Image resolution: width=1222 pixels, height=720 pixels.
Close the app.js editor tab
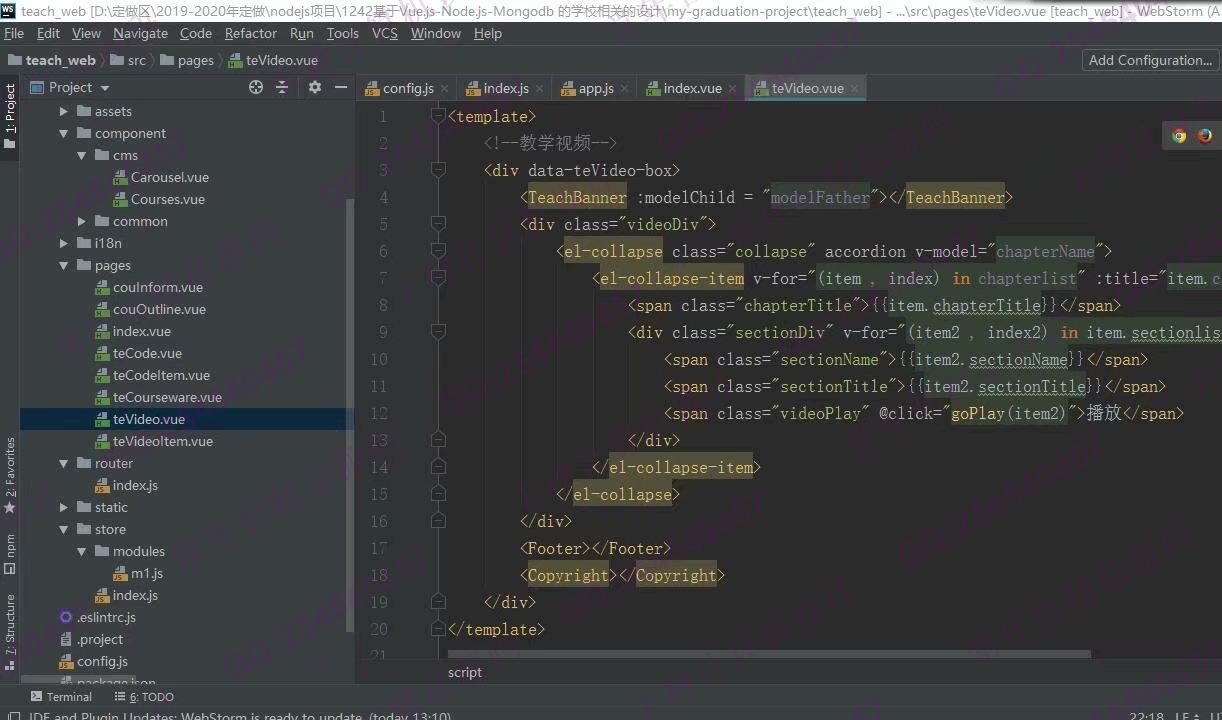click(x=624, y=89)
